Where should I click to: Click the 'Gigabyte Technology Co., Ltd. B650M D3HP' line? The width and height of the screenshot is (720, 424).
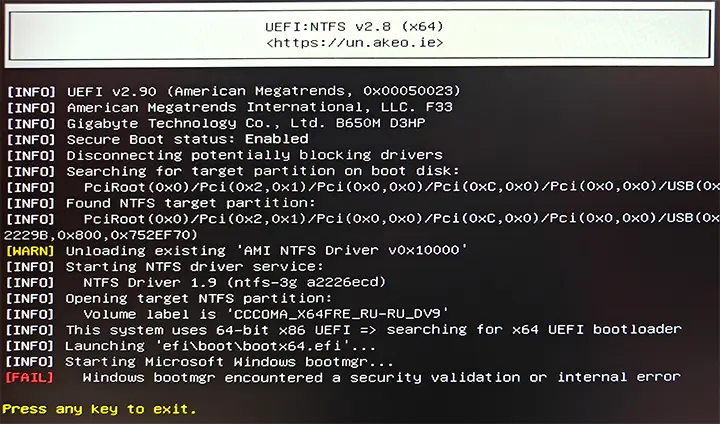click(x=246, y=123)
